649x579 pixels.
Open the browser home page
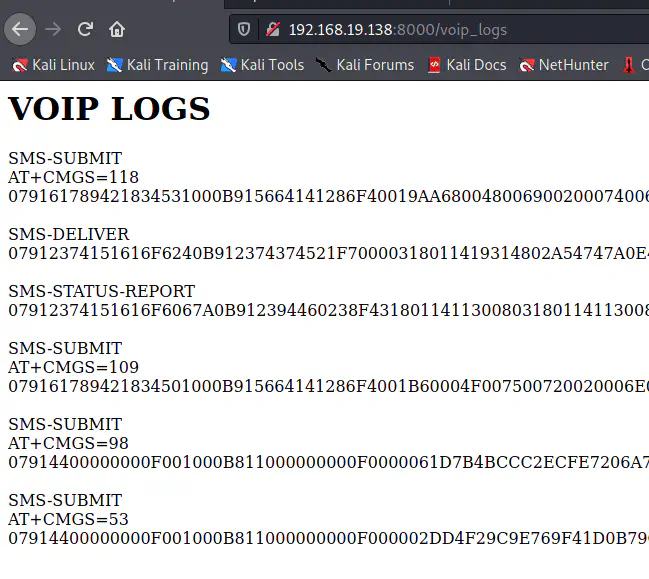coord(117,29)
